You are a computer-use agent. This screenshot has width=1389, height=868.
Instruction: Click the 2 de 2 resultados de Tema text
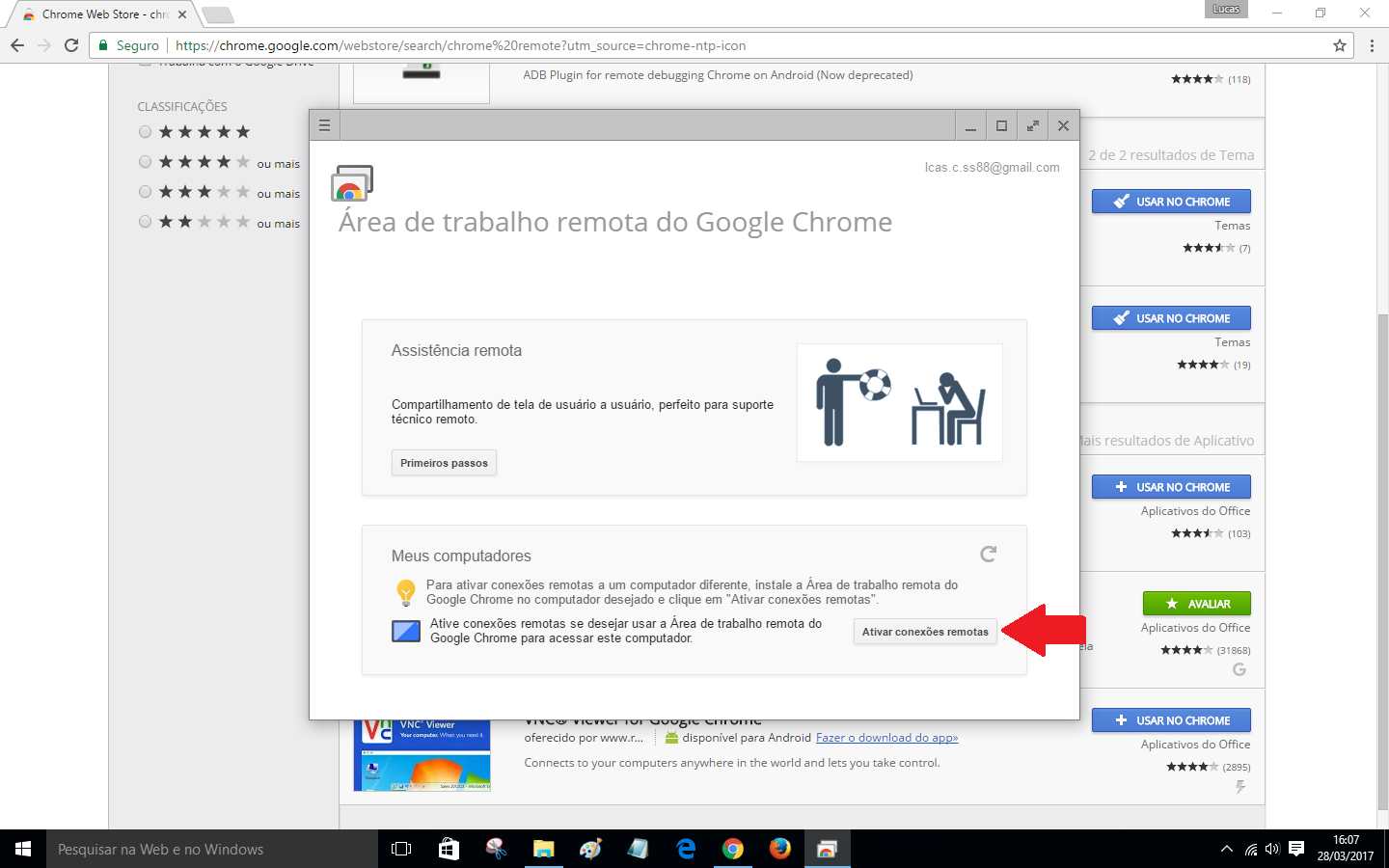pyautogui.click(x=1171, y=155)
